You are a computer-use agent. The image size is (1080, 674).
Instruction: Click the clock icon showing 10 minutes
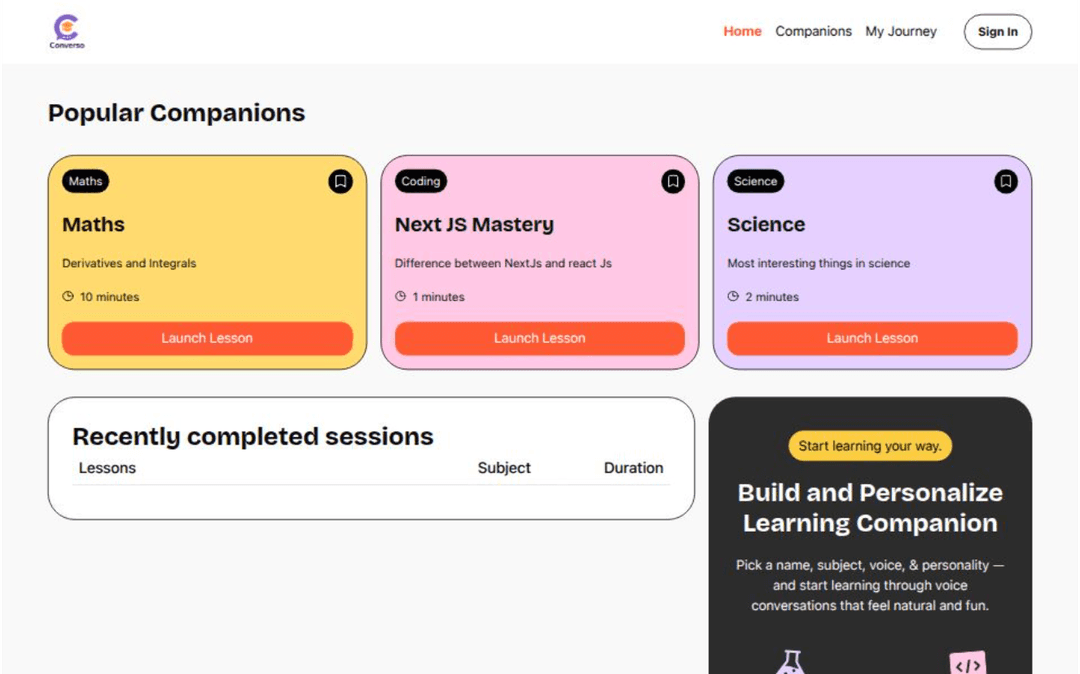click(x=68, y=297)
